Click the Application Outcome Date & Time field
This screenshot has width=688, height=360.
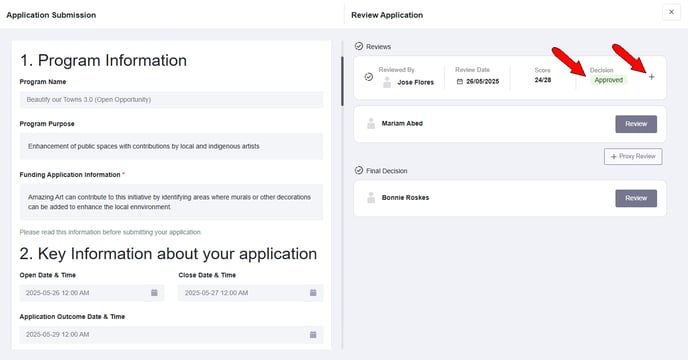[x=171, y=335]
